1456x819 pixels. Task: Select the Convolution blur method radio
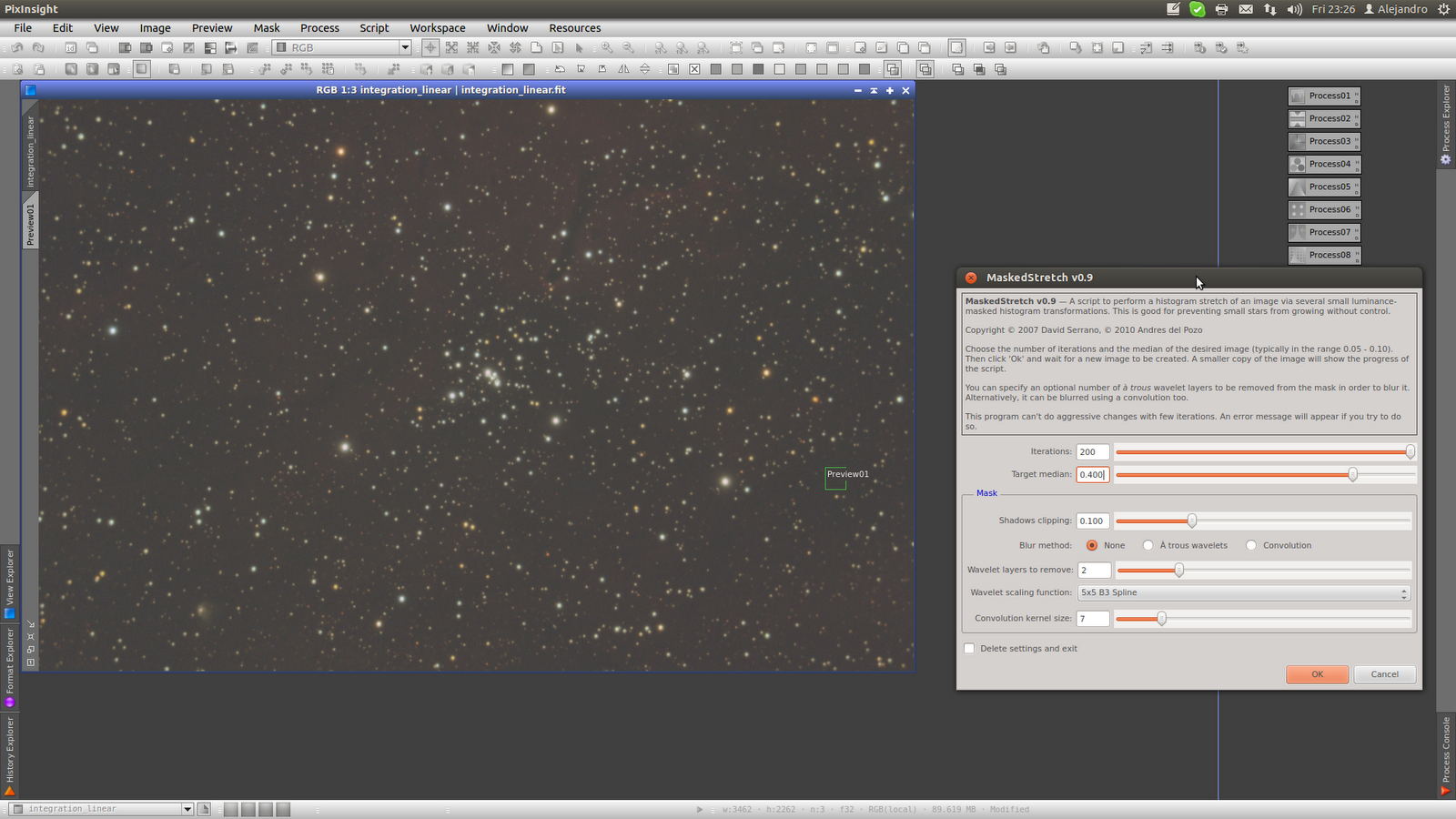[x=1251, y=545]
